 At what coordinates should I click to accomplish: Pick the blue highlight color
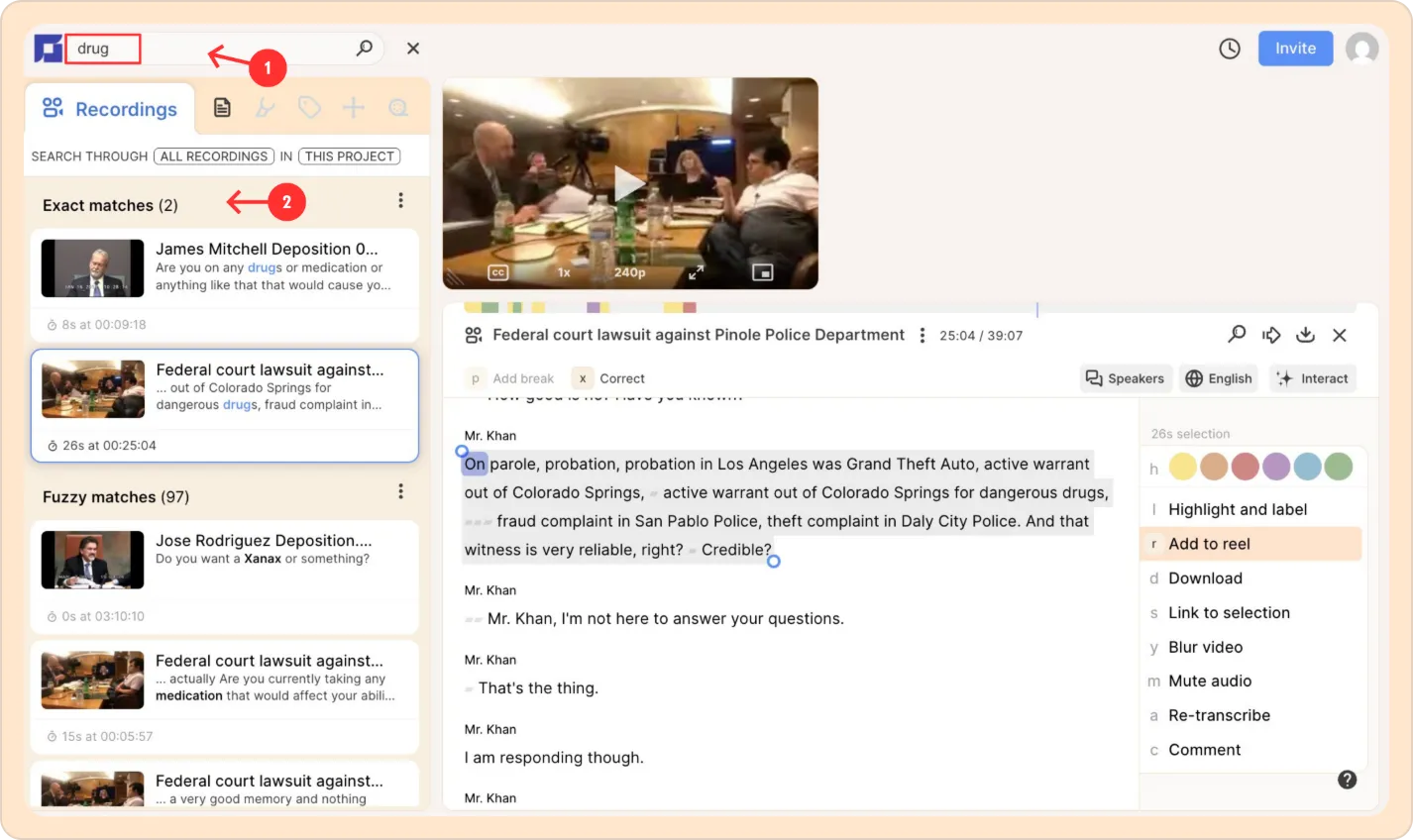[1307, 467]
